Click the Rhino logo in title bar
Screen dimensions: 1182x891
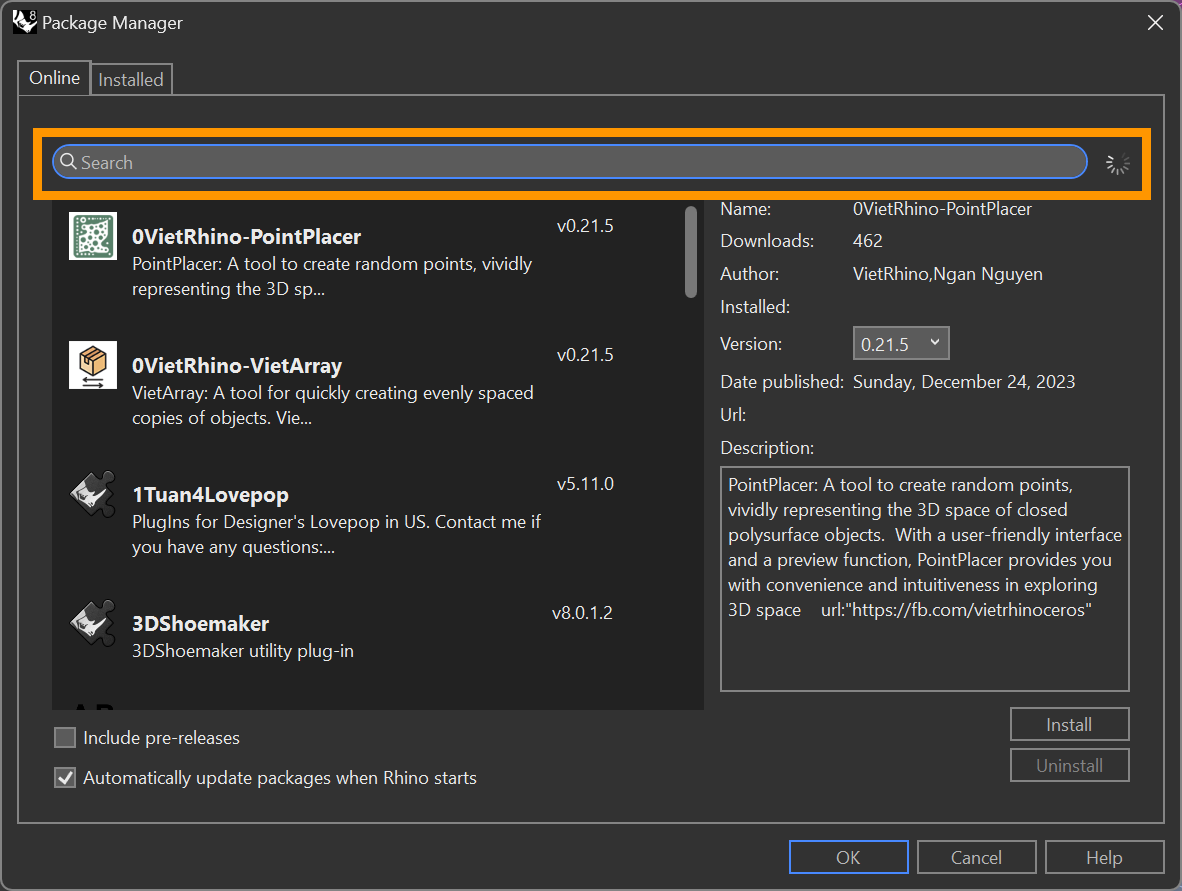coord(24,22)
